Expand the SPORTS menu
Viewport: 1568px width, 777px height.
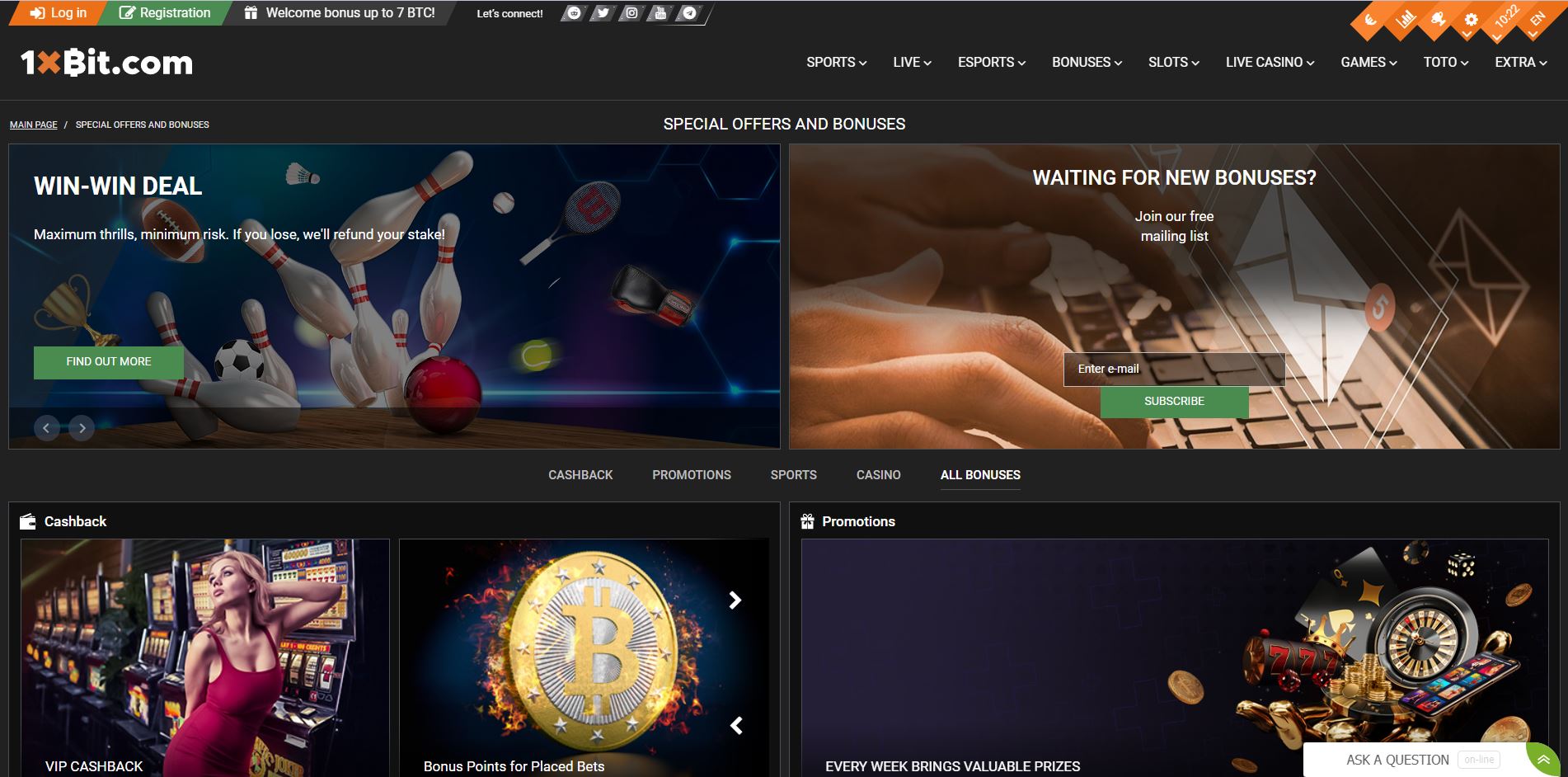836,63
